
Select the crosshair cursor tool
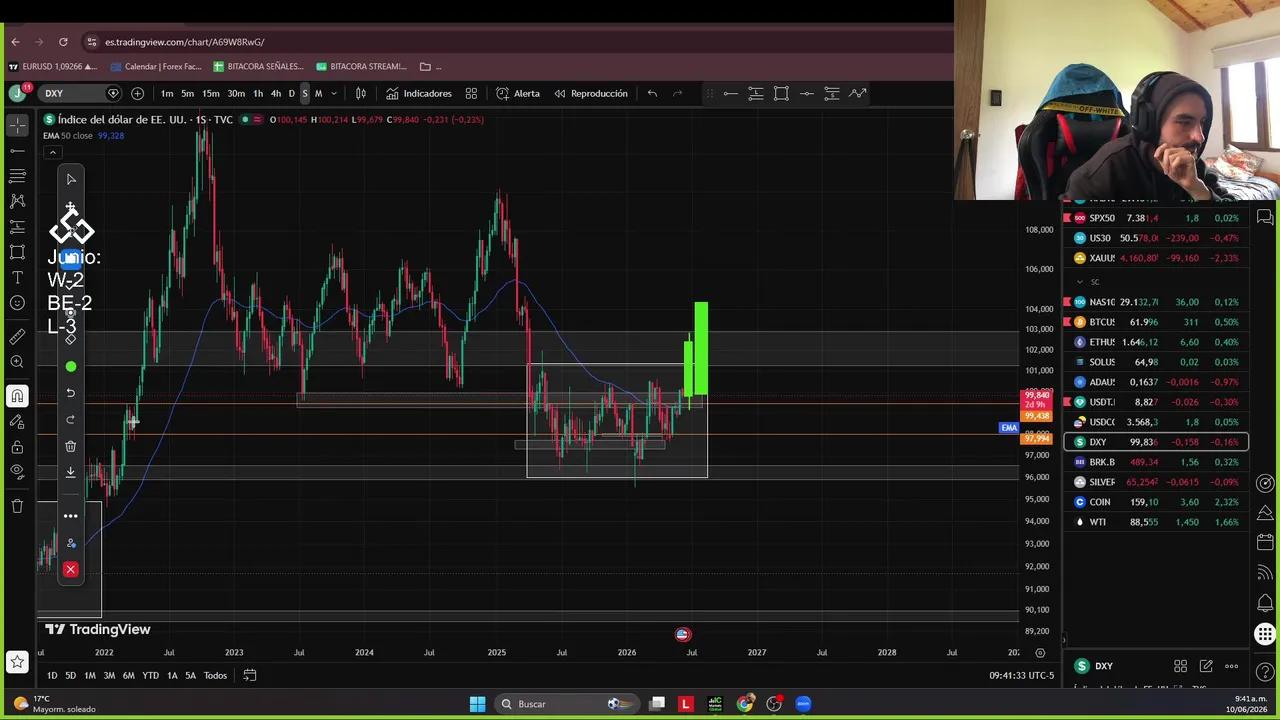pyautogui.click(x=17, y=125)
